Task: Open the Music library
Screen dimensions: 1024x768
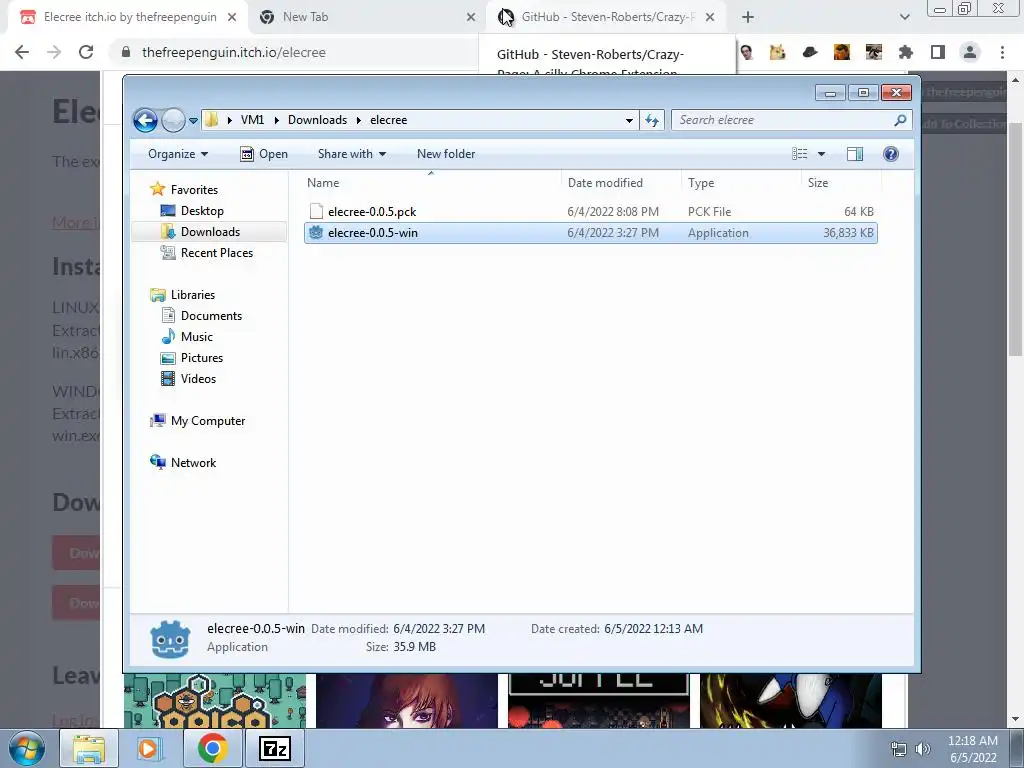Action: click(x=197, y=337)
